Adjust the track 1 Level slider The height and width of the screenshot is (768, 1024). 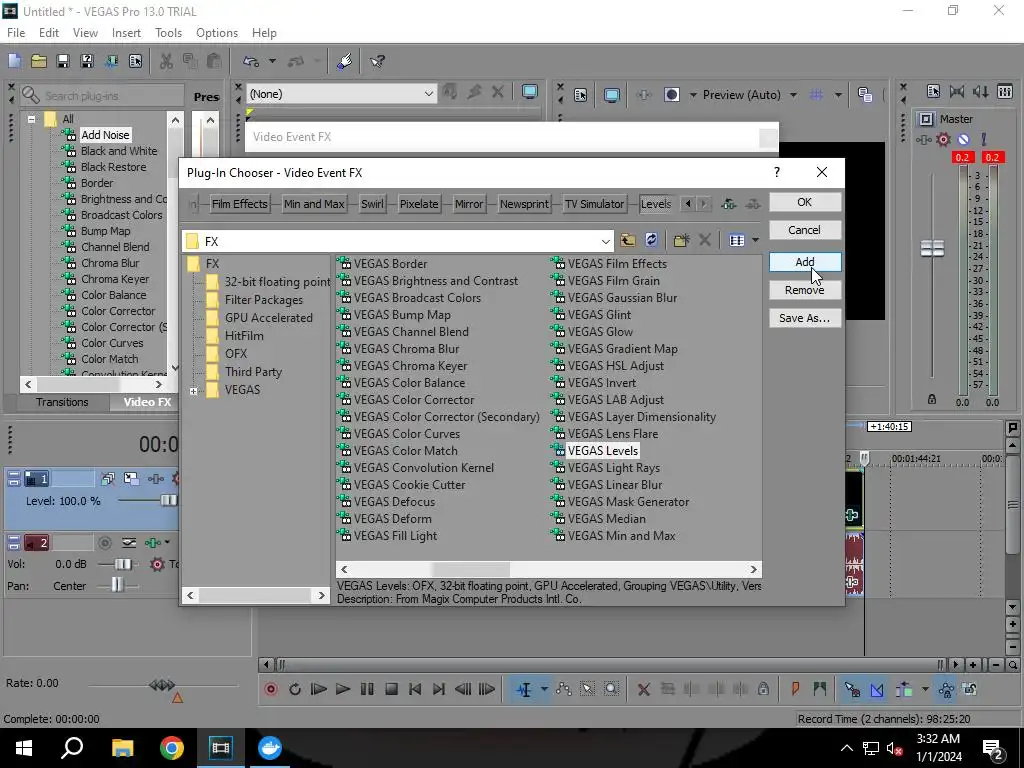point(168,500)
